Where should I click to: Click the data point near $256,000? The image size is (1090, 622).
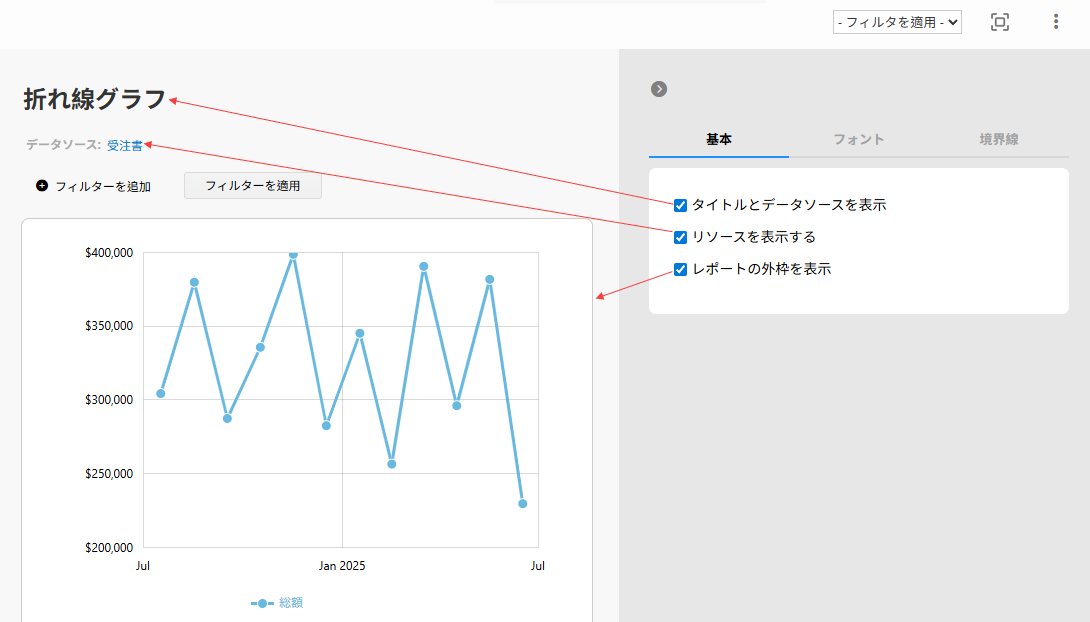point(392,464)
